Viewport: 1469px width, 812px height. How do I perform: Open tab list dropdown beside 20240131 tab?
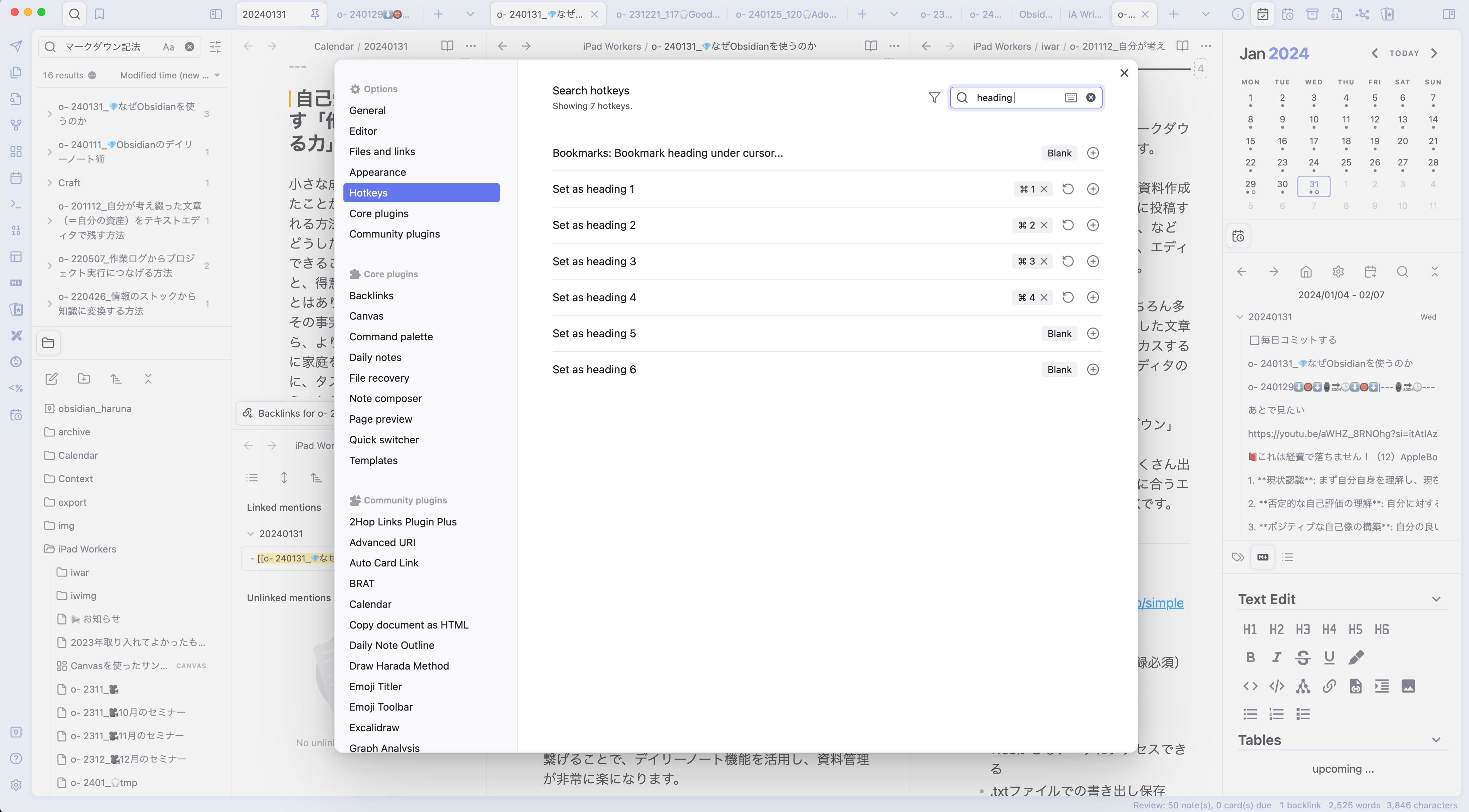[x=470, y=14]
